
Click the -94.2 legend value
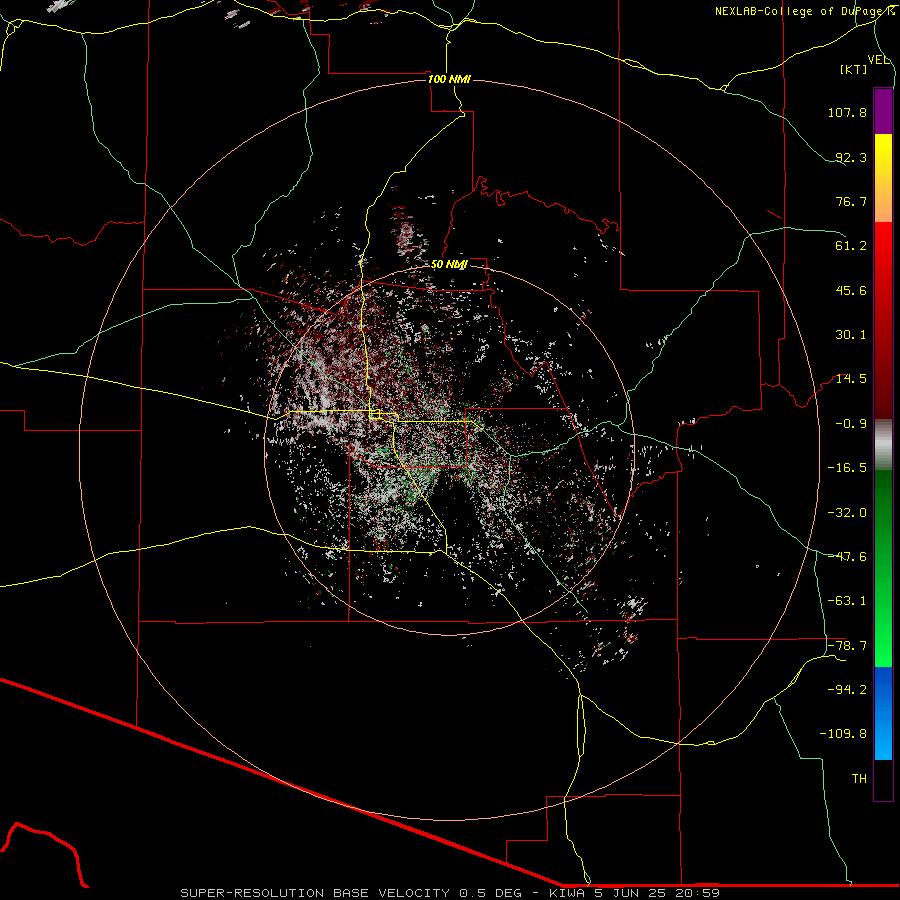pos(847,689)
